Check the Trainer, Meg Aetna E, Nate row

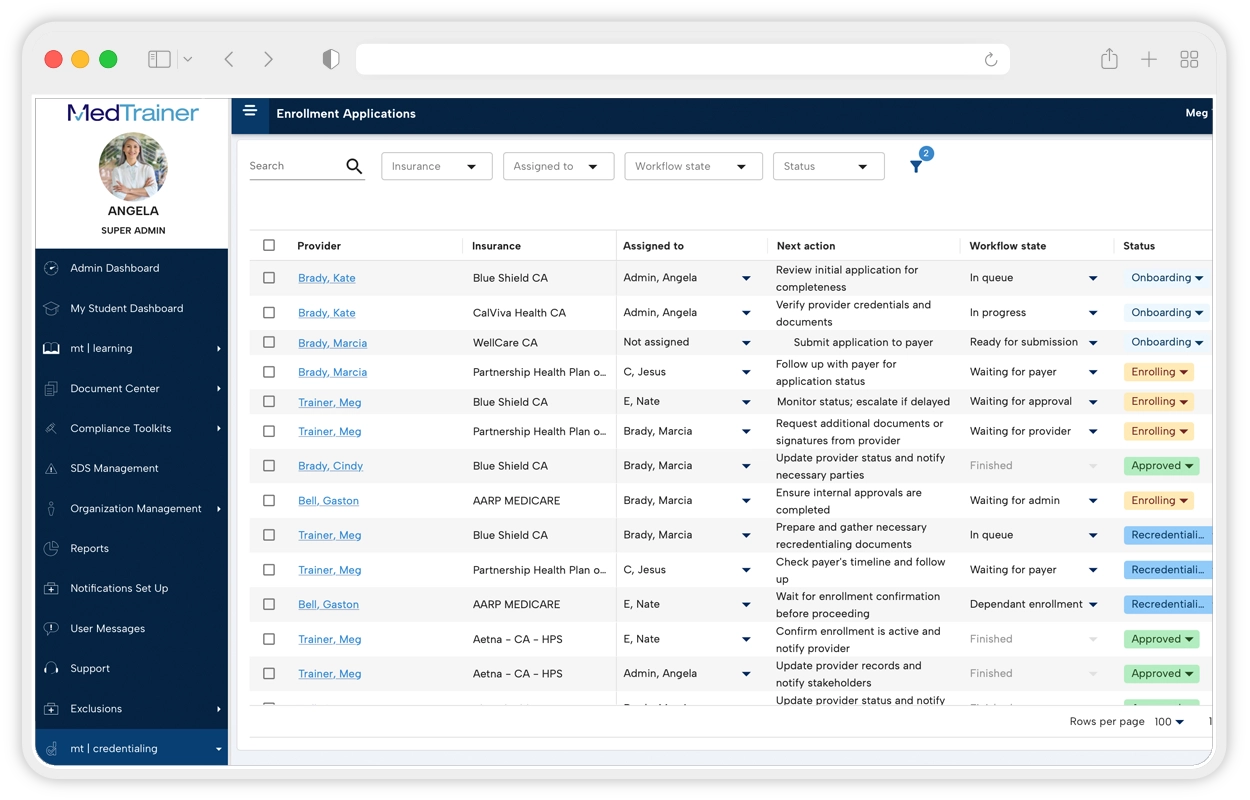tap(269, 639)
